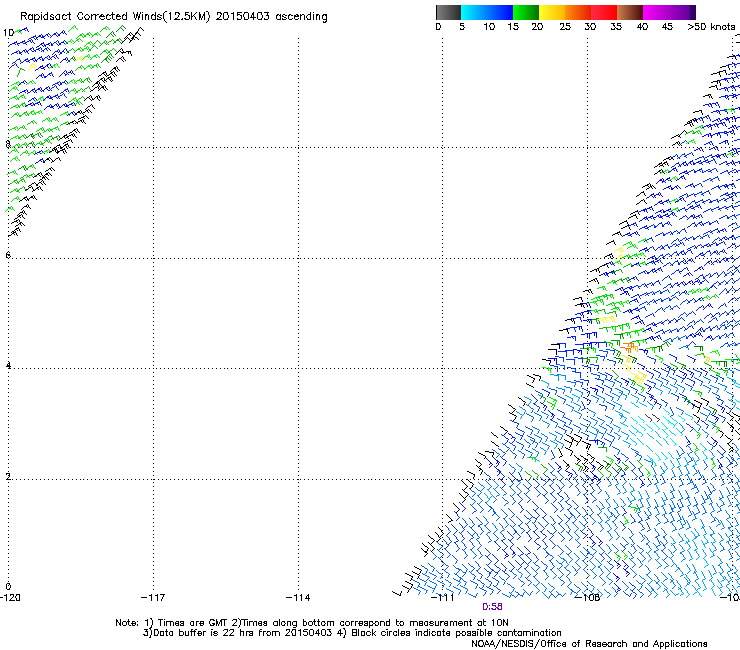Click the legend '45' knots tick label
Screen dimensions: 740x650
click(667, 27)
